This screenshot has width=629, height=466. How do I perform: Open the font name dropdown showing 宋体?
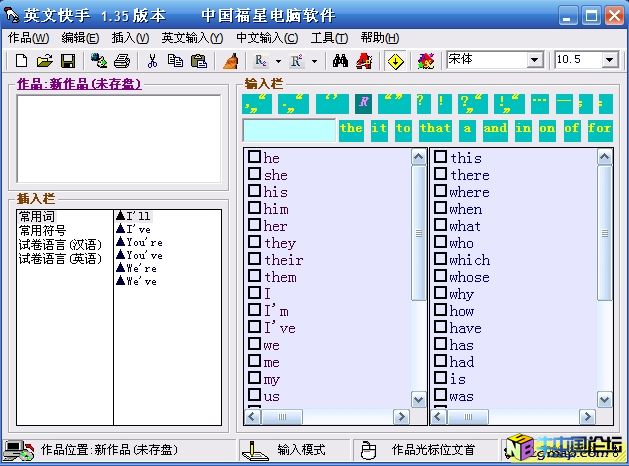pos(534,60)
